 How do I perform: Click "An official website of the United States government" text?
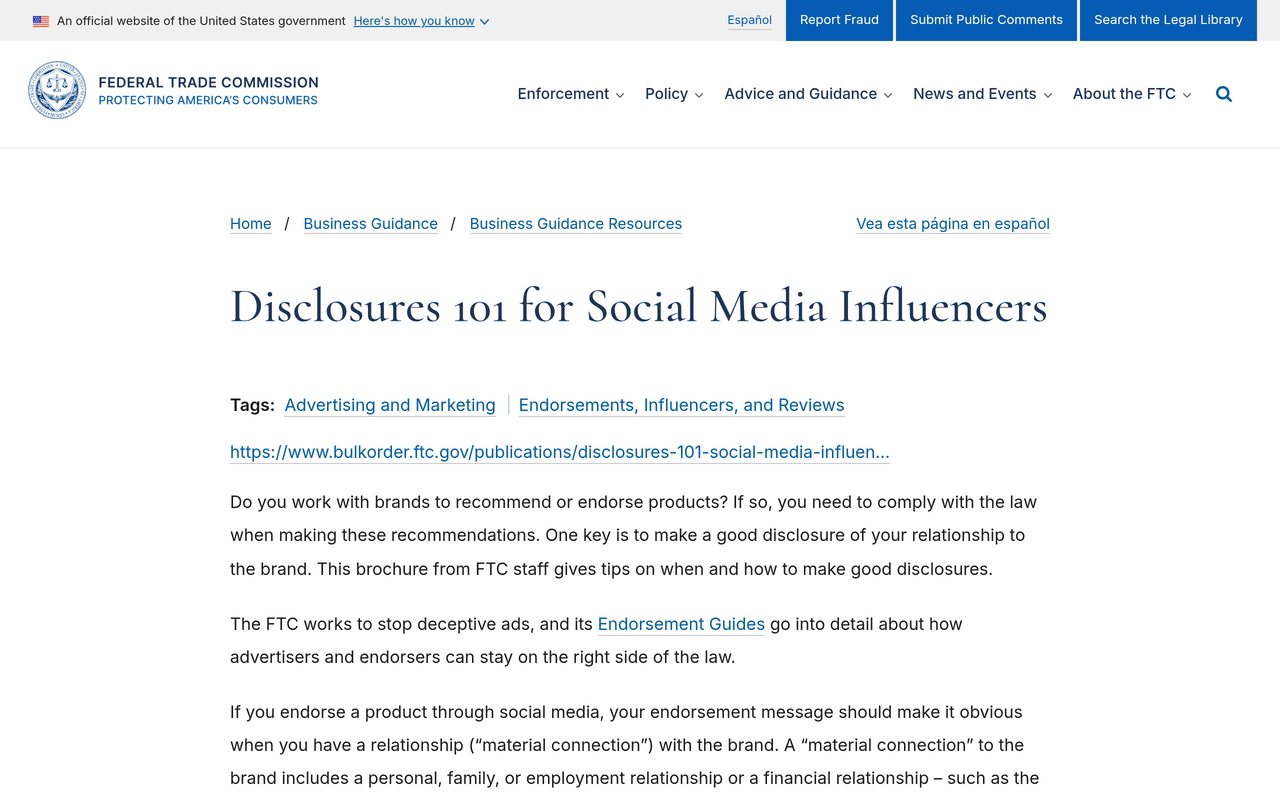pyautogui.click(x=201, y=21)
